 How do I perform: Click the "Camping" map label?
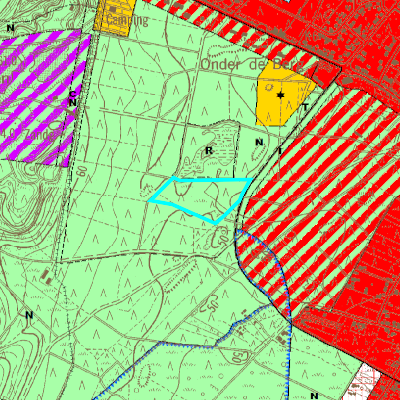click(x=127, y=20)
